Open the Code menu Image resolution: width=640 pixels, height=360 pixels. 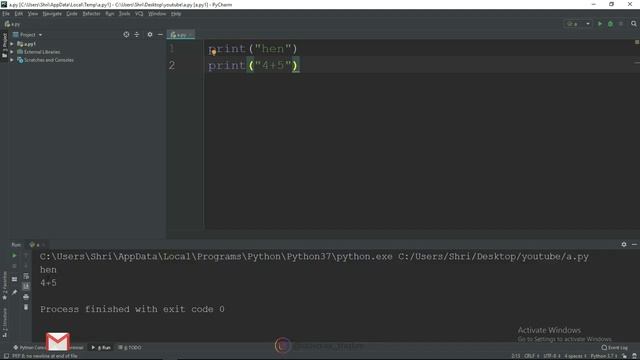coord(72,14)
